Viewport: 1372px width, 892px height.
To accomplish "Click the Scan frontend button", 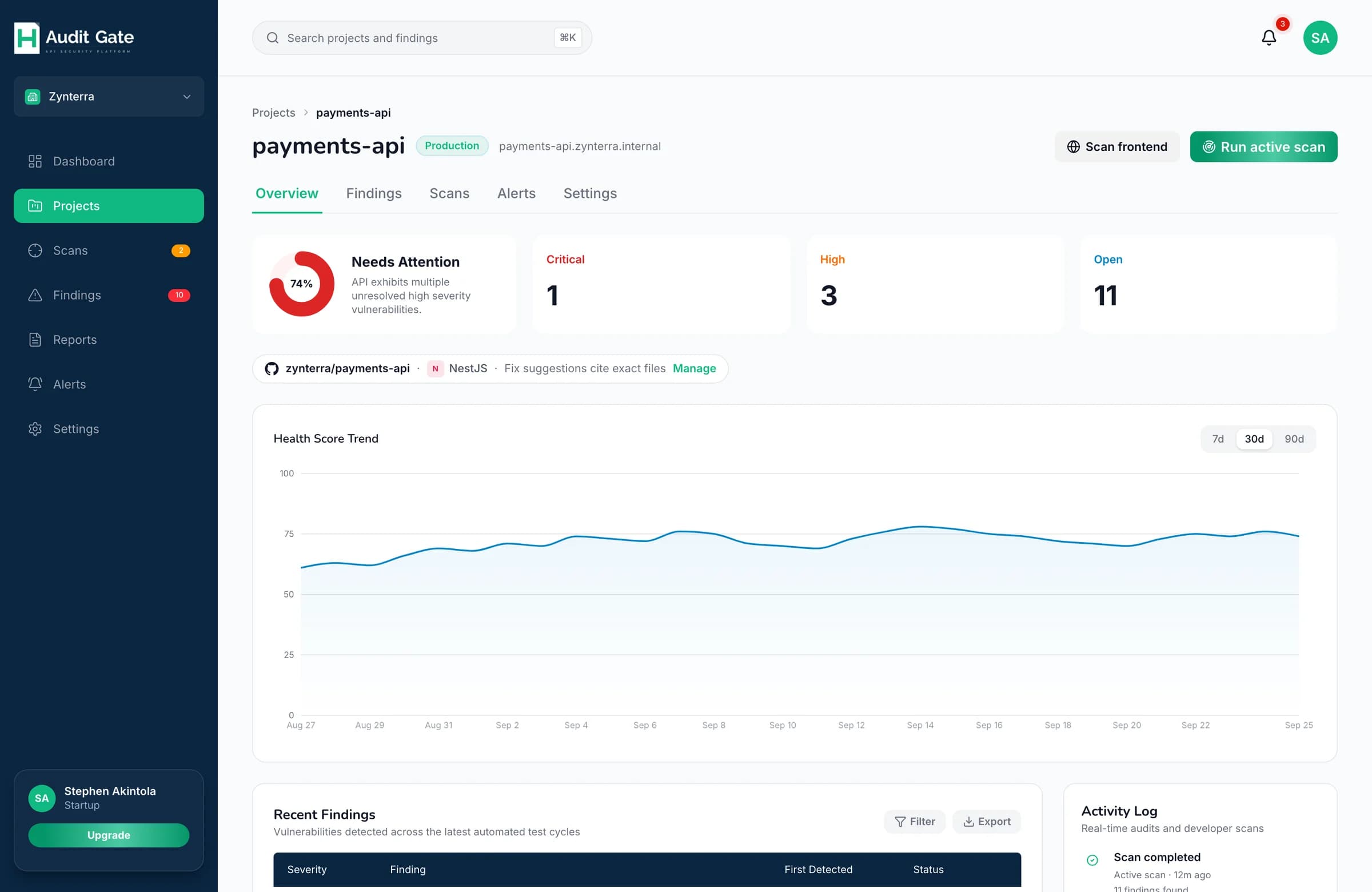I will tap(1116, 147).
